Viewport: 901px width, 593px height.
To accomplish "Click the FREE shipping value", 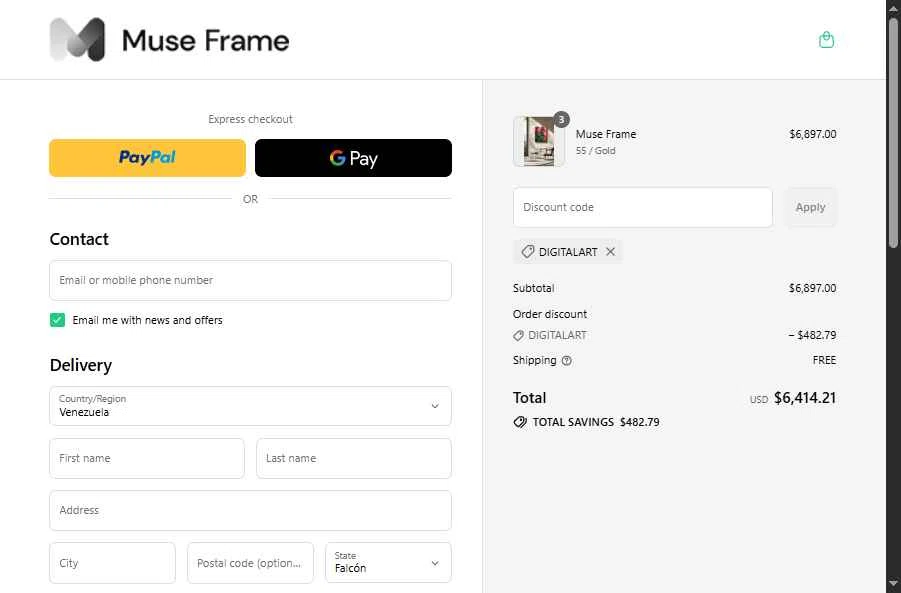I will [824, 360].
